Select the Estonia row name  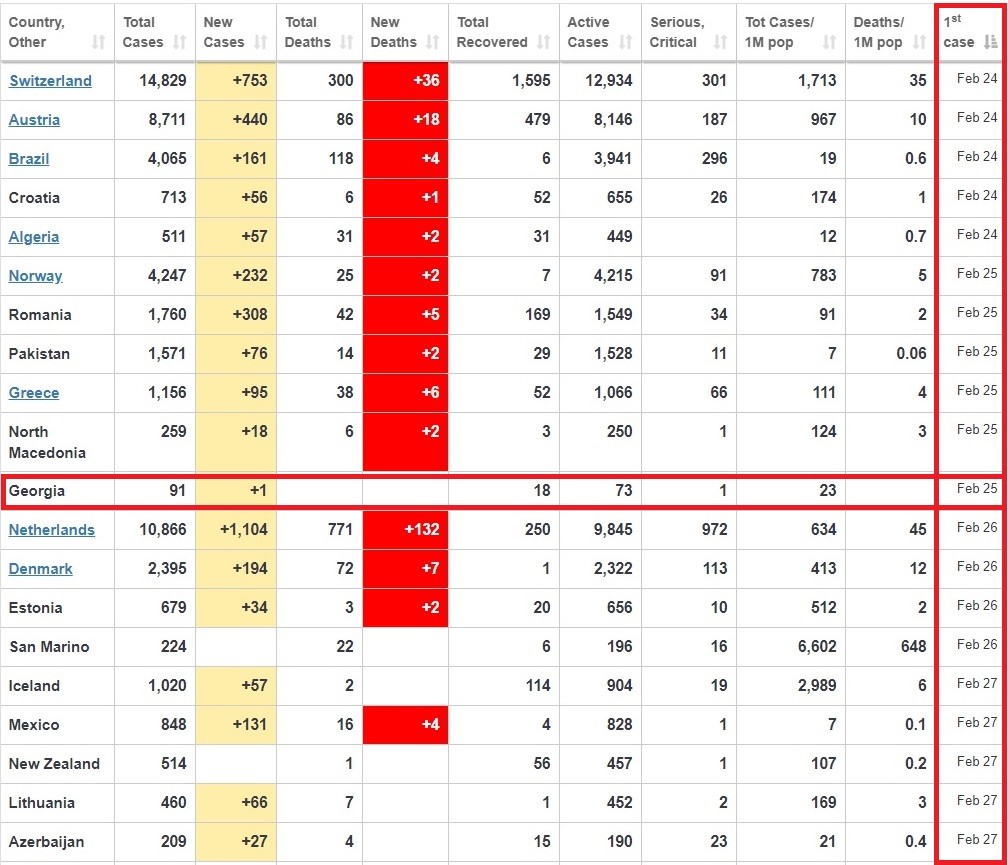click(x=35, y=608)
